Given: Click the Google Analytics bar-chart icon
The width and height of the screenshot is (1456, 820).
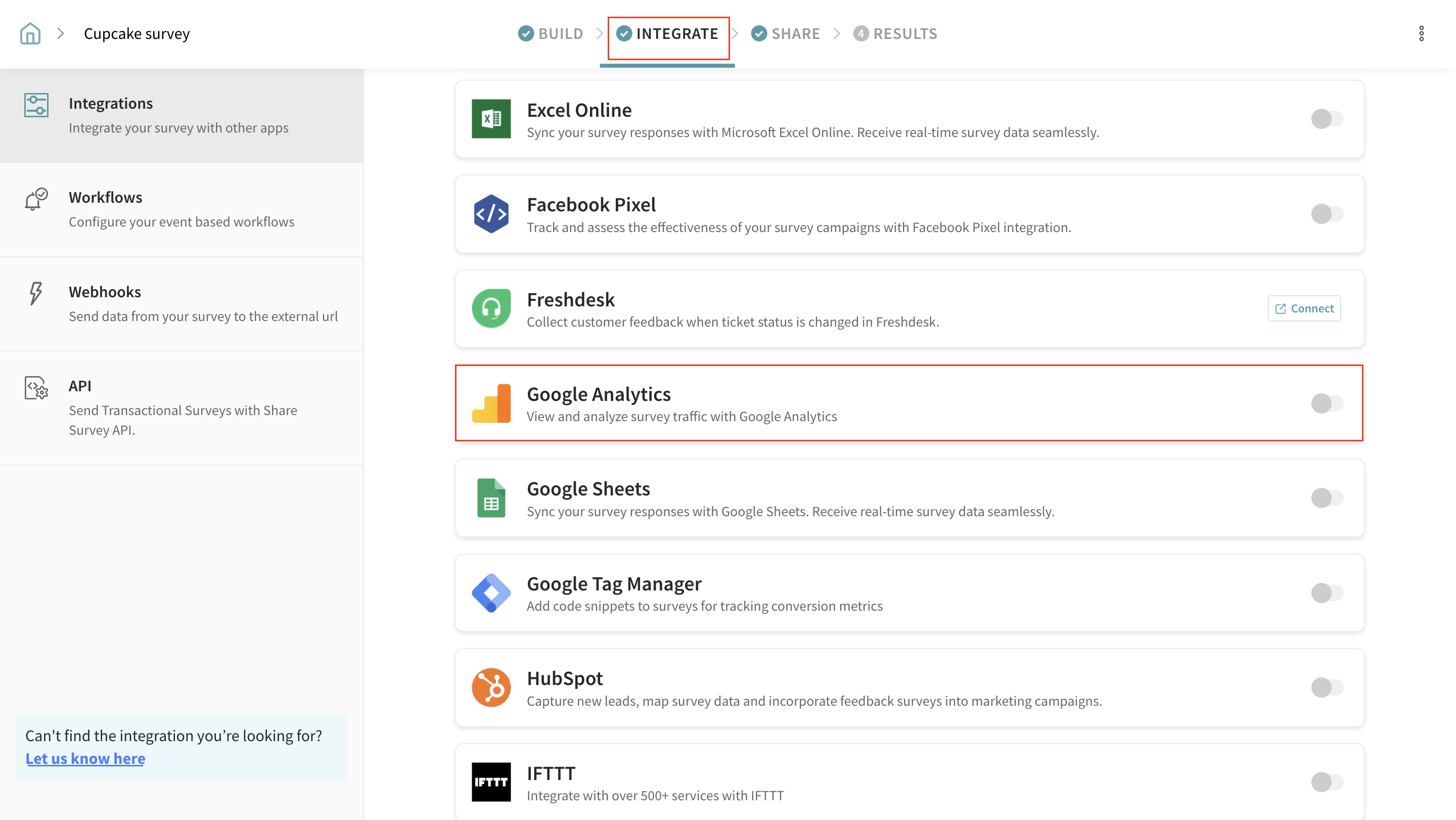Looking at the screenshot, I should pyautogui.click(x=490, y=403).
